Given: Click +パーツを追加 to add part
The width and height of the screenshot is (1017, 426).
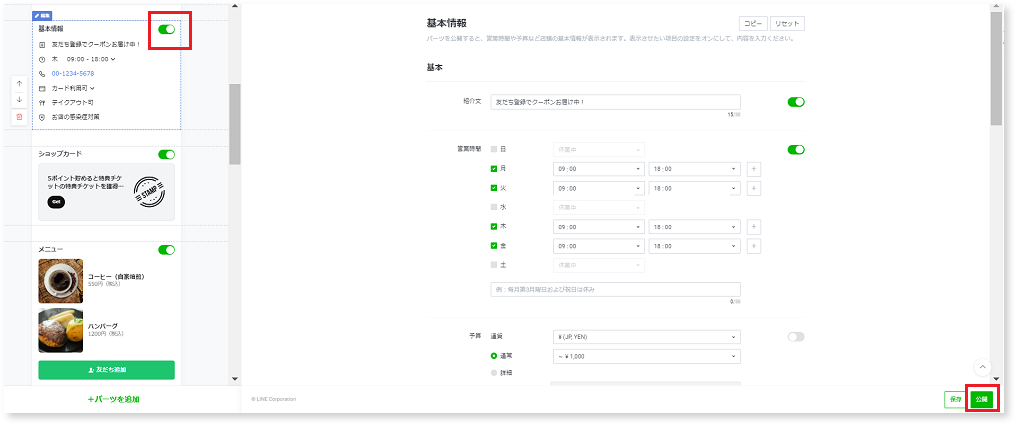Looking at the screenshot, I should [x=113, y=400].
